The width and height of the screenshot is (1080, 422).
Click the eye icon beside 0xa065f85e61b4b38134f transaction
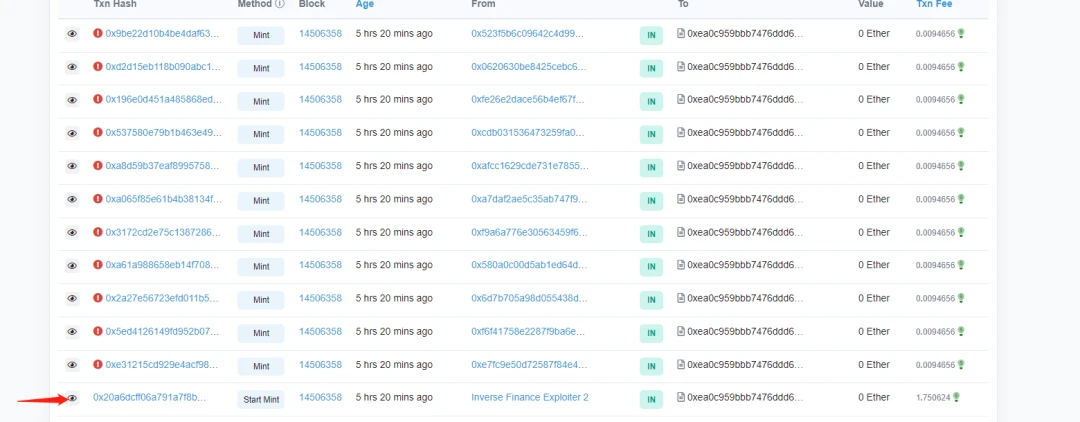click(x=72, y=200)
